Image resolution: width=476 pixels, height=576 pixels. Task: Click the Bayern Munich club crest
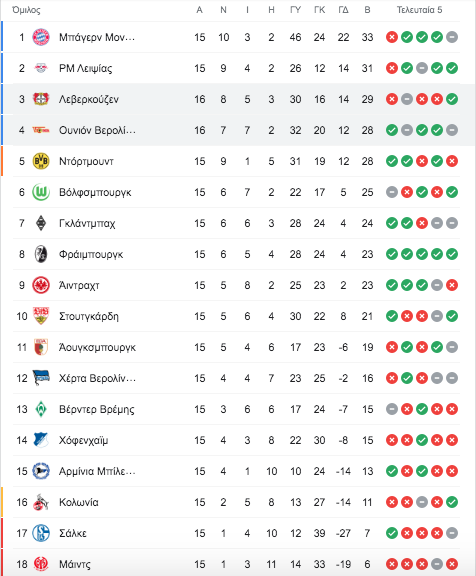(x=41, y=37)
